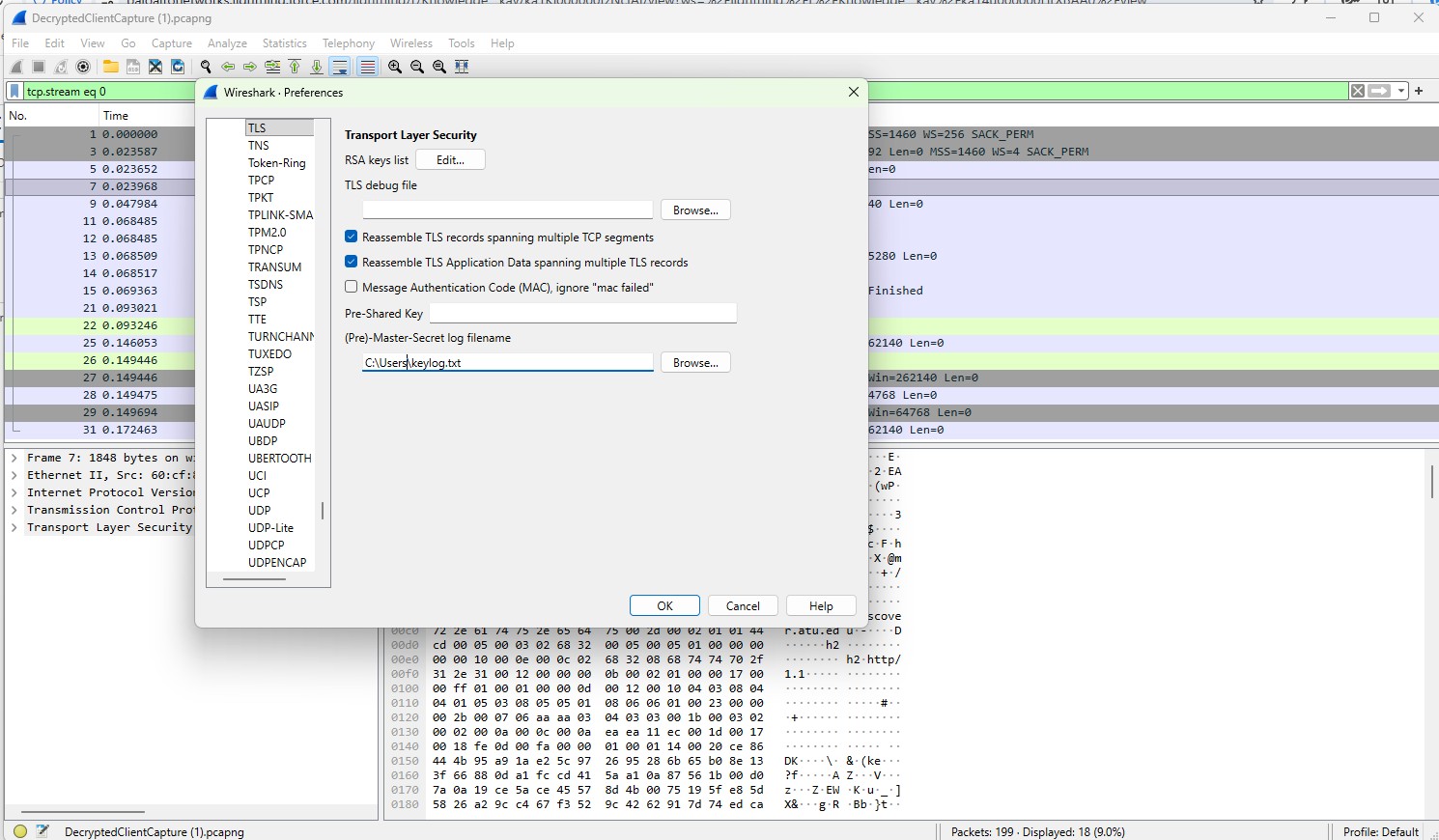Click the Browse button for TLS debug file
1439x840 pixels.
point(694,210)
